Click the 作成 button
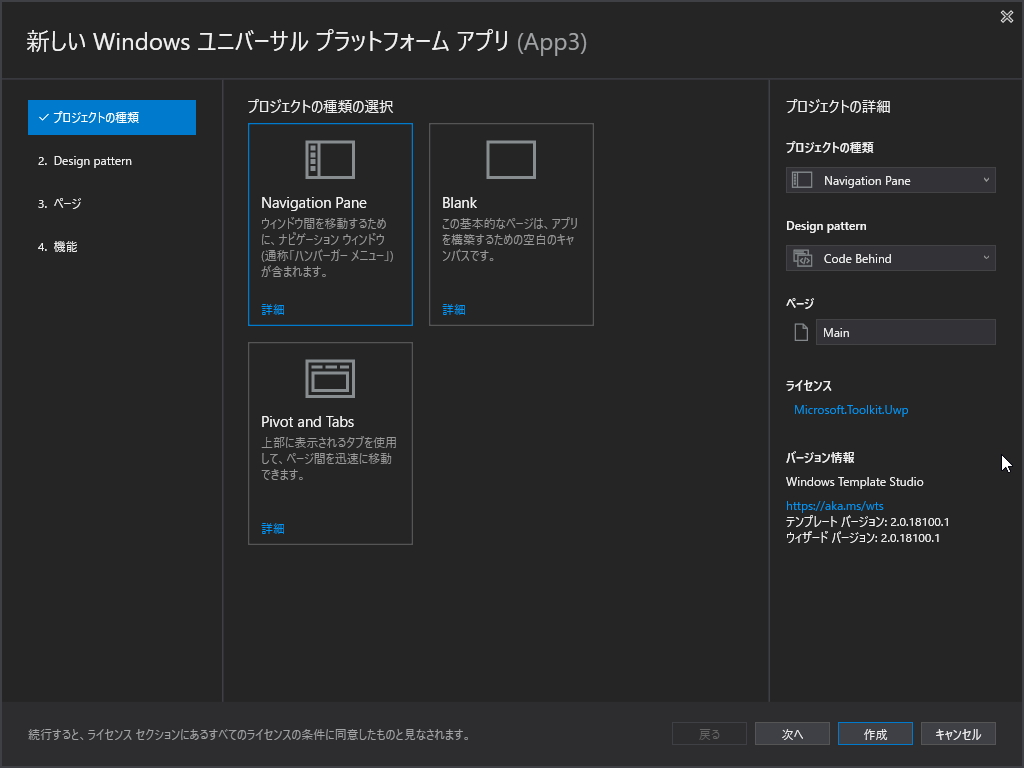 [x=875, y=734]
